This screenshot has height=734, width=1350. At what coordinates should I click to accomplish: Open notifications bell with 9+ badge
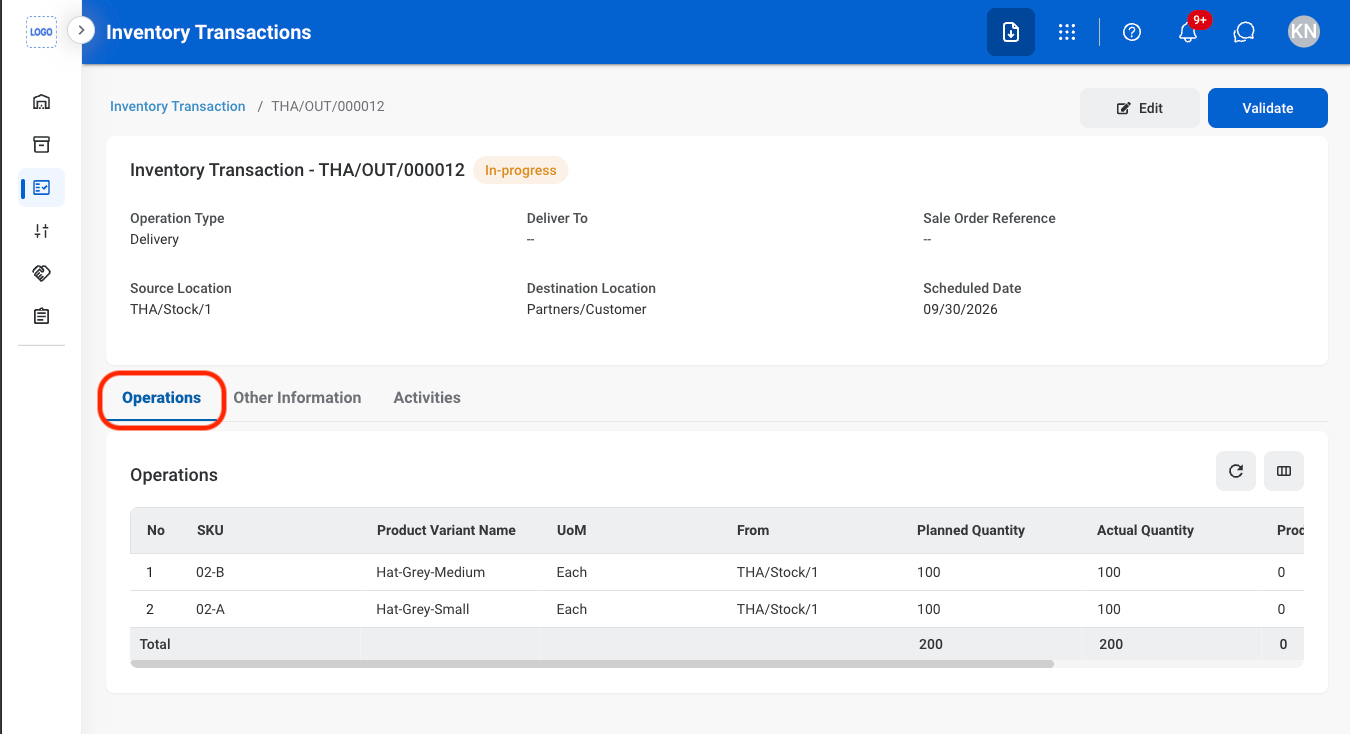1188,32
